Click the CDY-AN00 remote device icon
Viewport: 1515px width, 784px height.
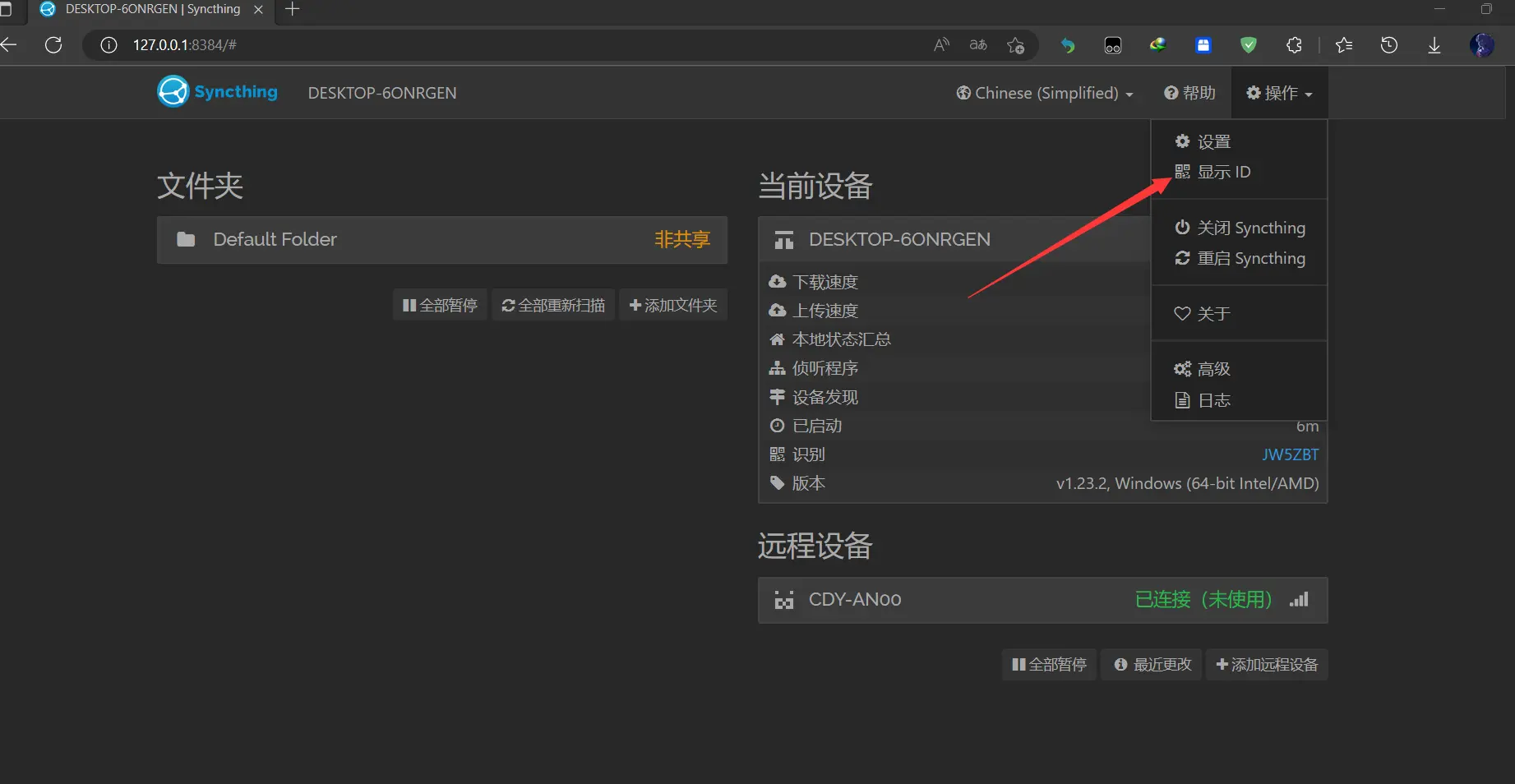784,600
